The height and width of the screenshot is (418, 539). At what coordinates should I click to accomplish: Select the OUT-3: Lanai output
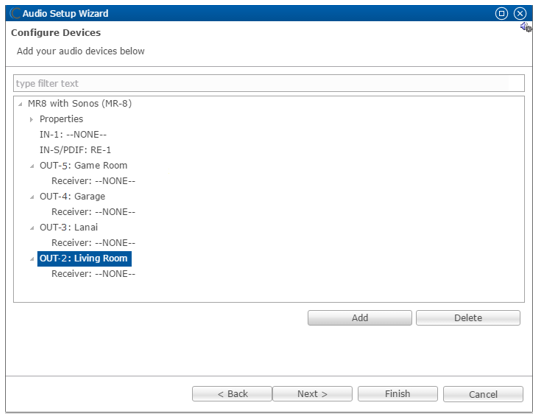68,227
